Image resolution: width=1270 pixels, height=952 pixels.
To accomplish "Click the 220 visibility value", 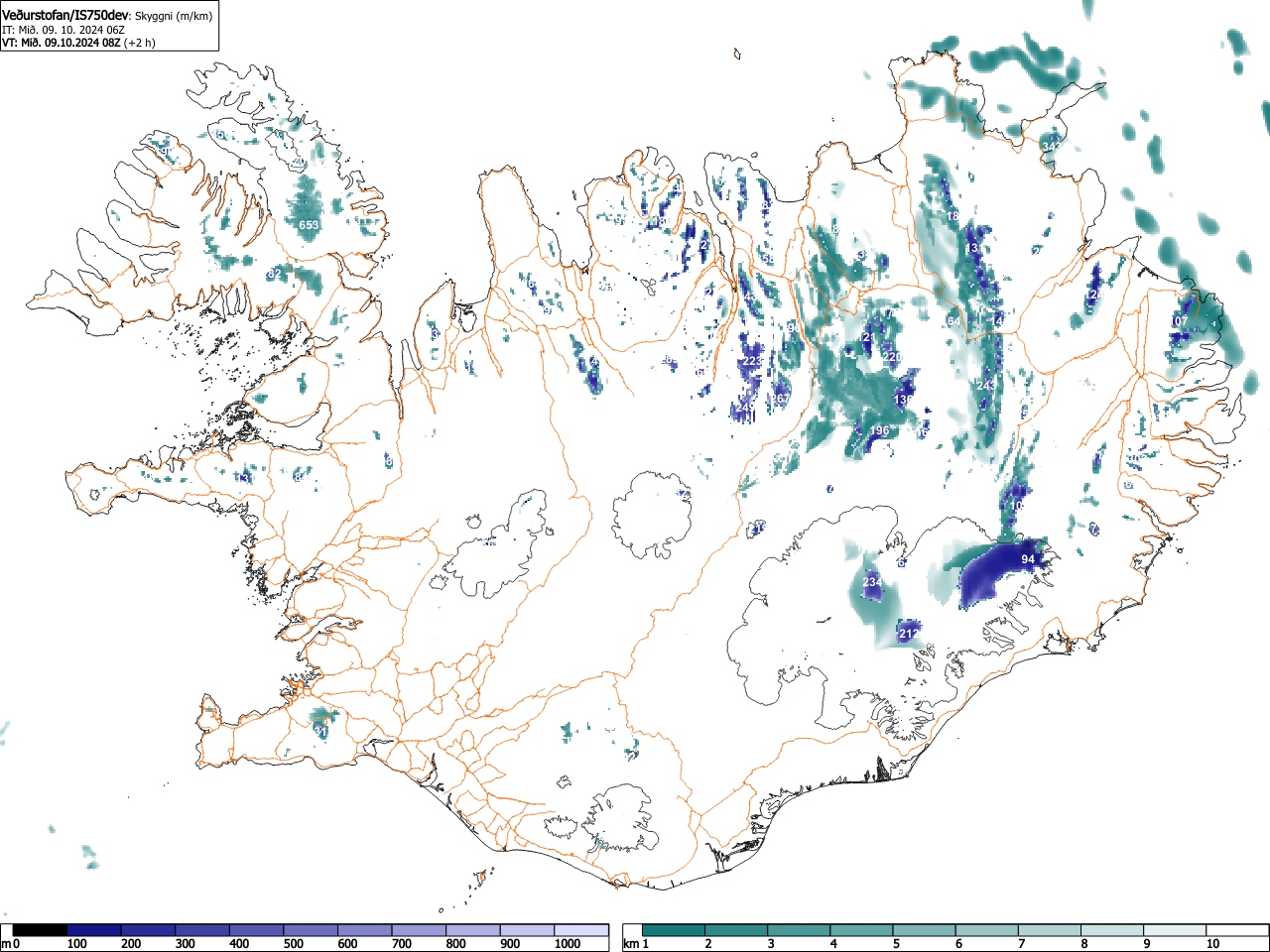I will click(x=891, y=357).
